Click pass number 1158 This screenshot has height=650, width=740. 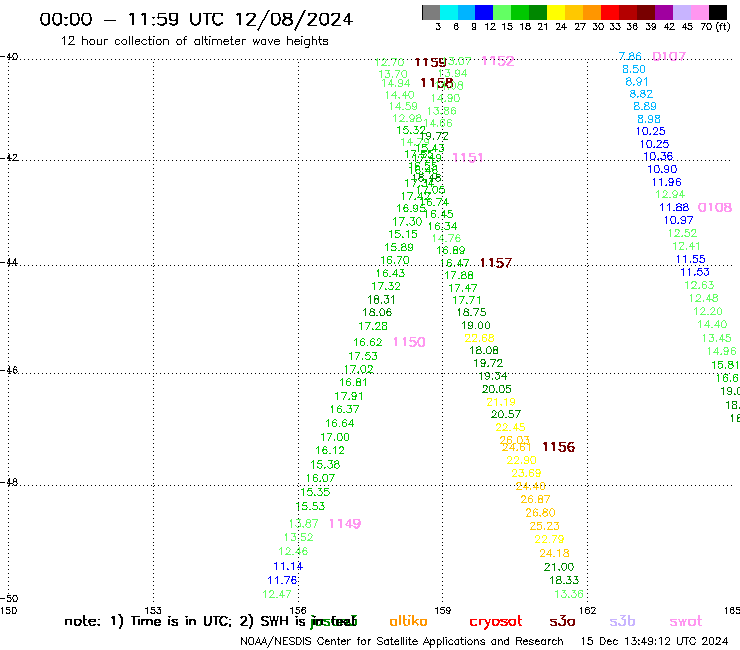coord(437,83)
